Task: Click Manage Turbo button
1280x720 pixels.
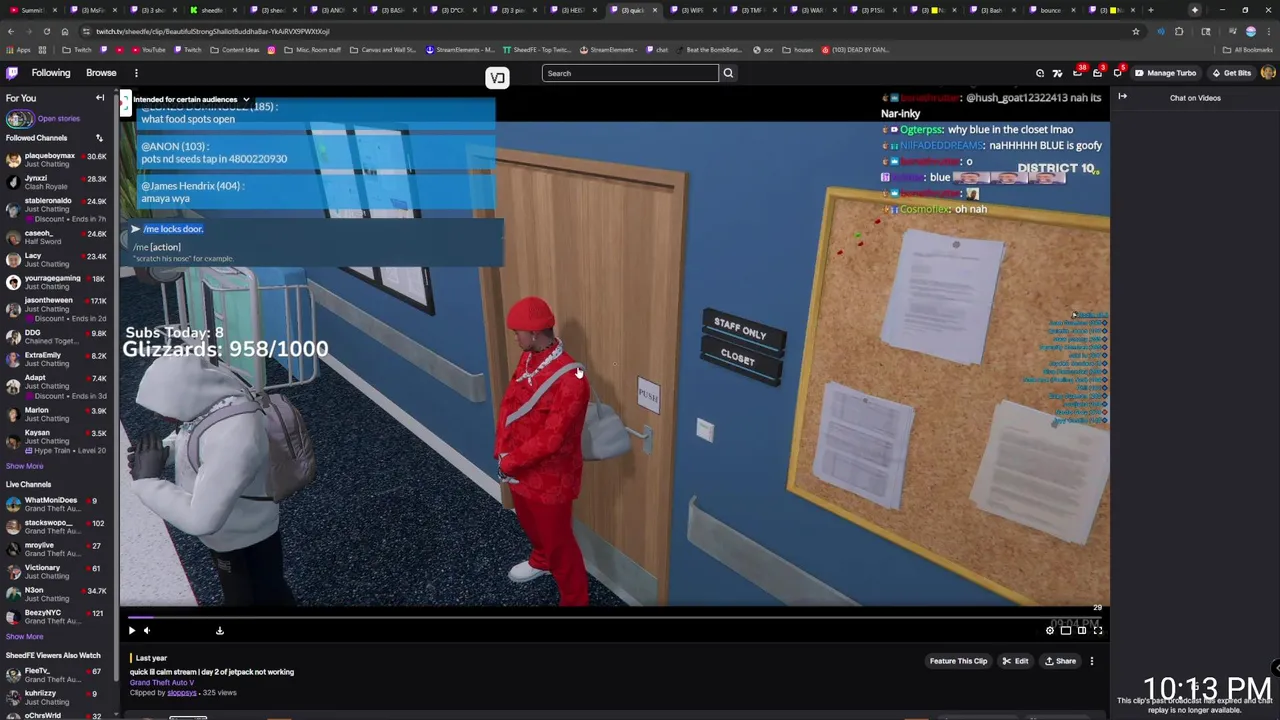Action: (x=1165, y=73)
